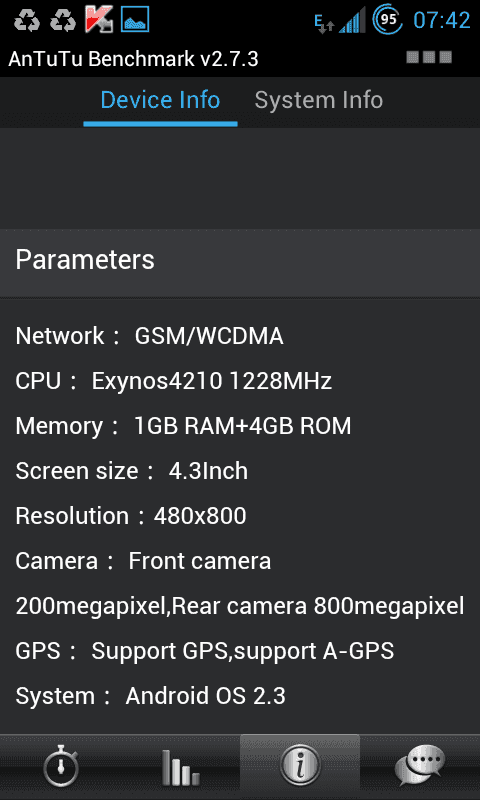The height and width of the screenshot is (800, 480).
Task: Tap the first recycle notification icon
Action: (x=27, y=20)
